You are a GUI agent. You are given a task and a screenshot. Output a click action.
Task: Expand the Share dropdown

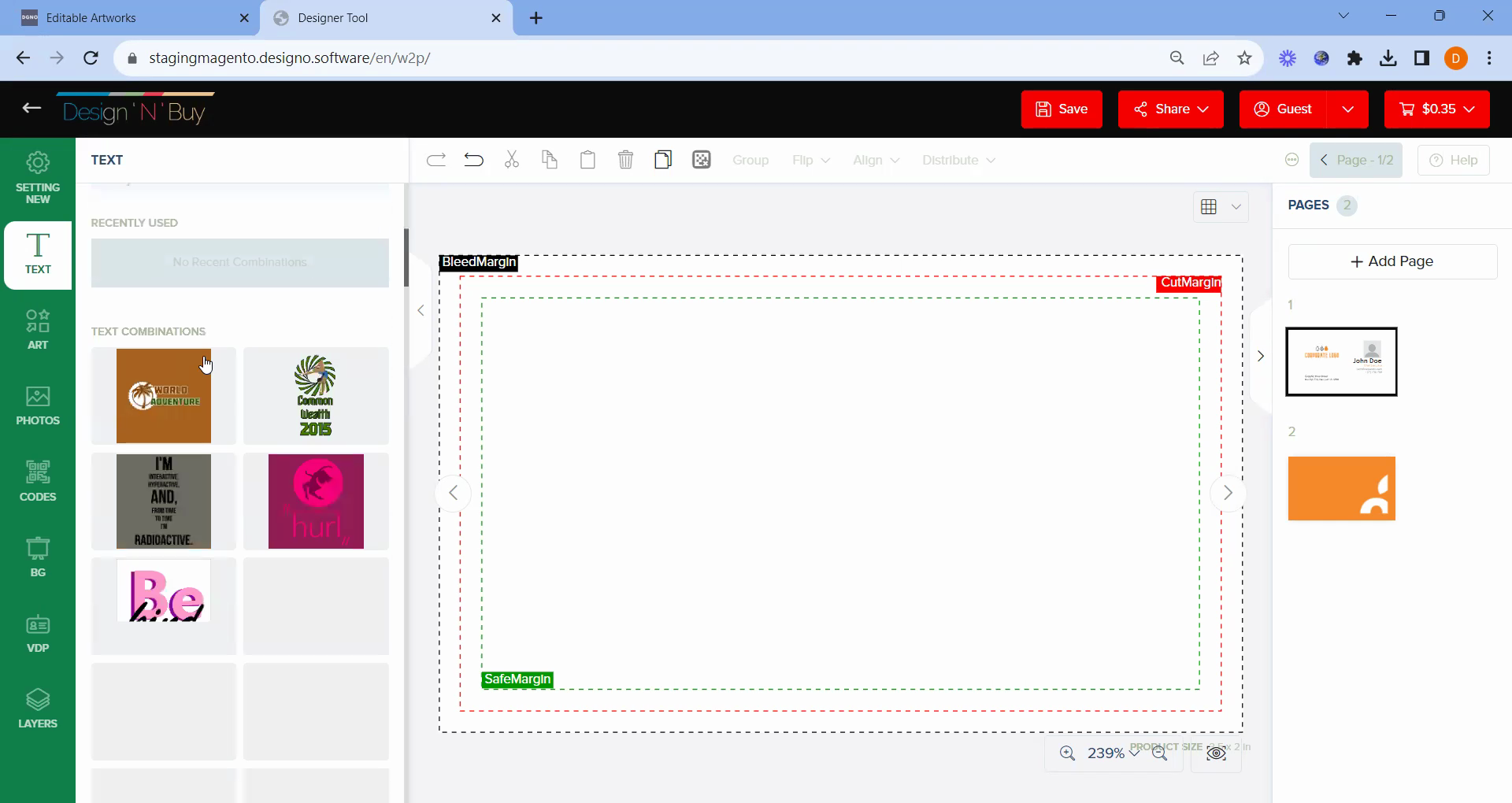point(1170,109)
